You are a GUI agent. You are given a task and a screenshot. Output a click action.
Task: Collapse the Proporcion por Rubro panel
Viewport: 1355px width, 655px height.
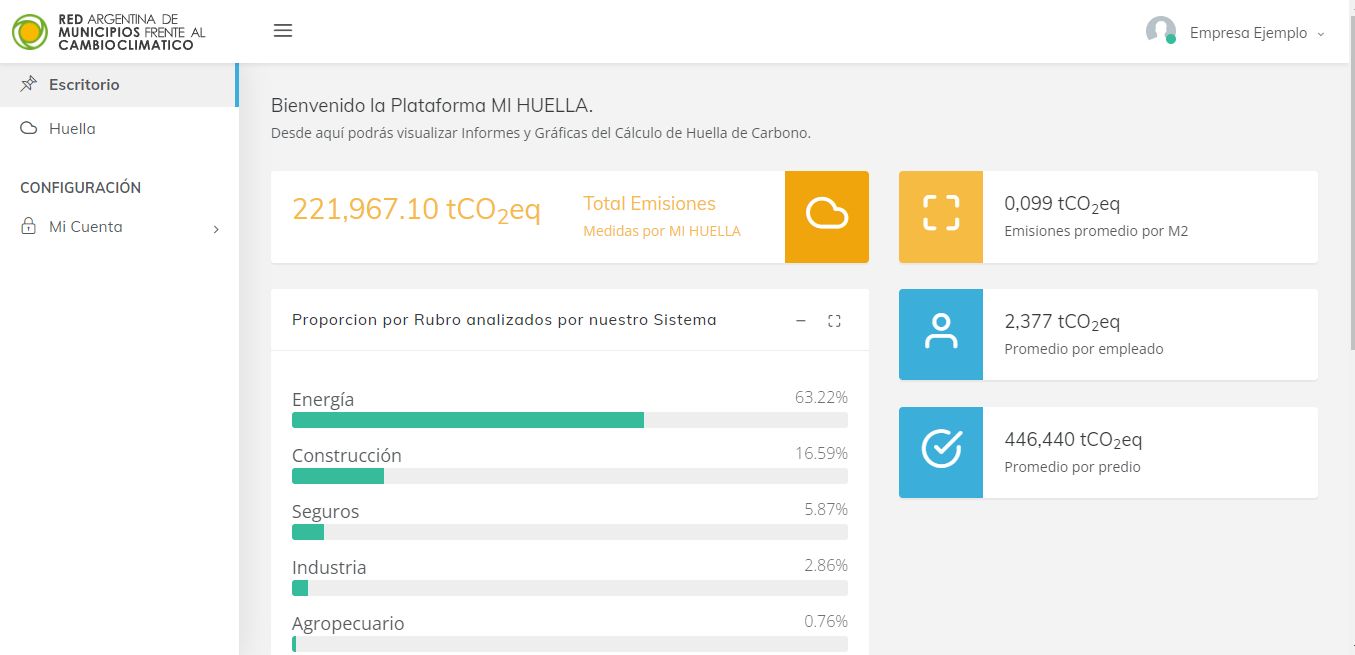coord(800,321)
